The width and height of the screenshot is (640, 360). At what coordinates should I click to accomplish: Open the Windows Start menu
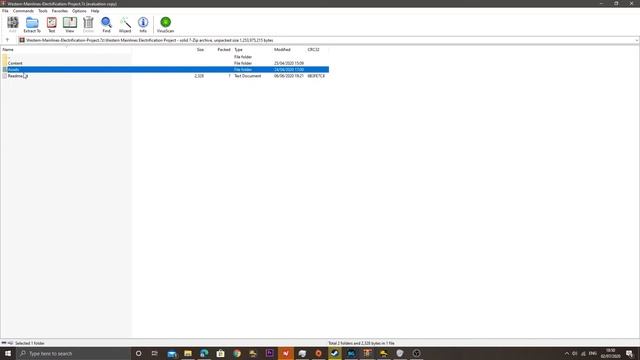7,353
